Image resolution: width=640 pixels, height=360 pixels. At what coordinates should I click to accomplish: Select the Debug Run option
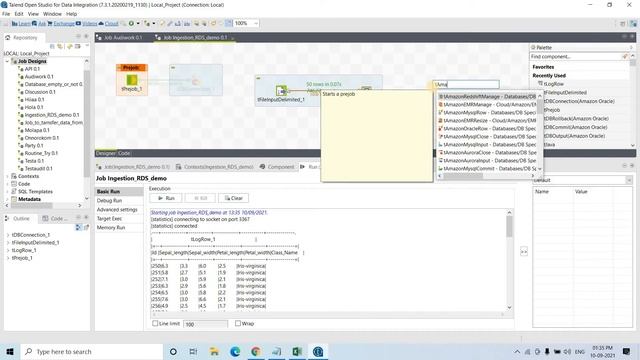coord(109,200)
